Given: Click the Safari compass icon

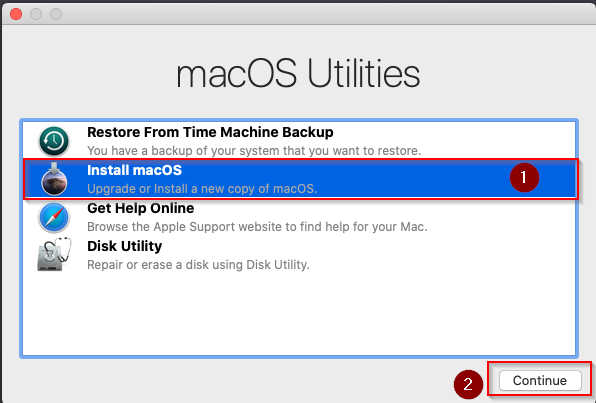Looking at the screenshot, I should coord(54,217).
